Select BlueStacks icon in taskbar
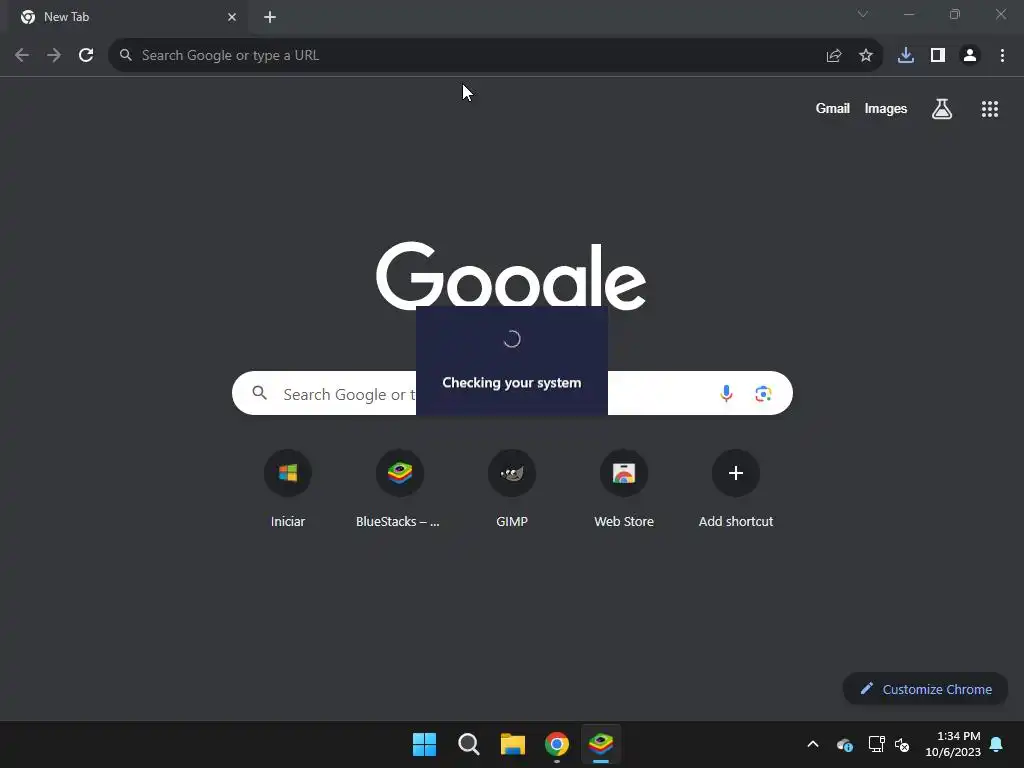1024x768 pixels. click(601, 744)
